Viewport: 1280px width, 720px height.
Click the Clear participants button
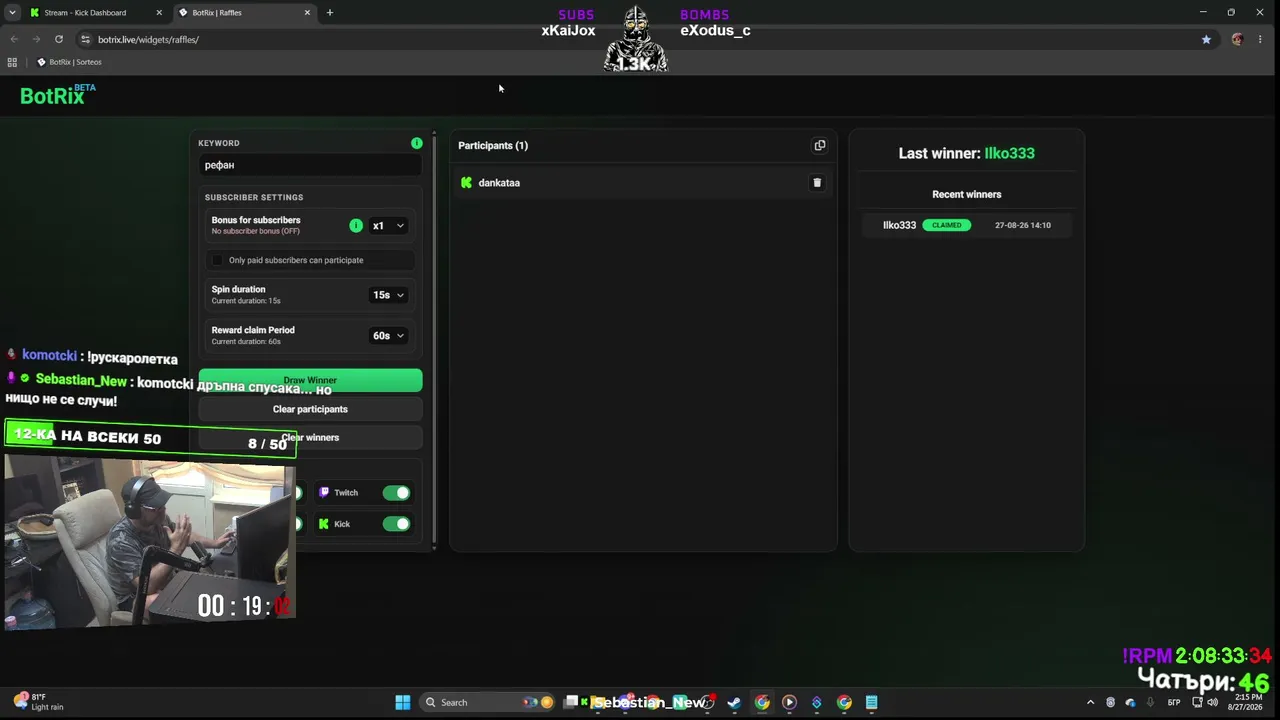tap(310, 409)
